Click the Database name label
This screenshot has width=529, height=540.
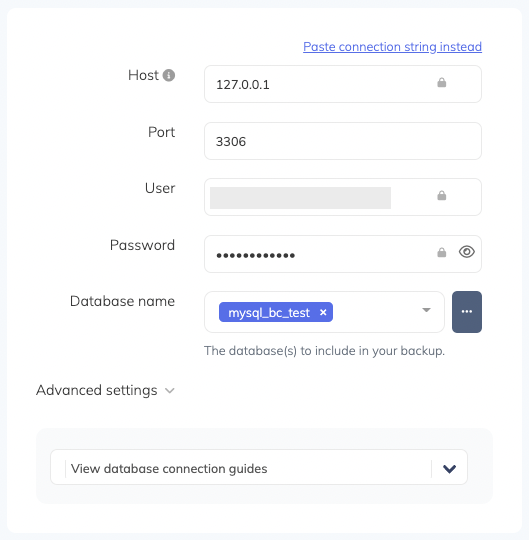pos(122,301)
